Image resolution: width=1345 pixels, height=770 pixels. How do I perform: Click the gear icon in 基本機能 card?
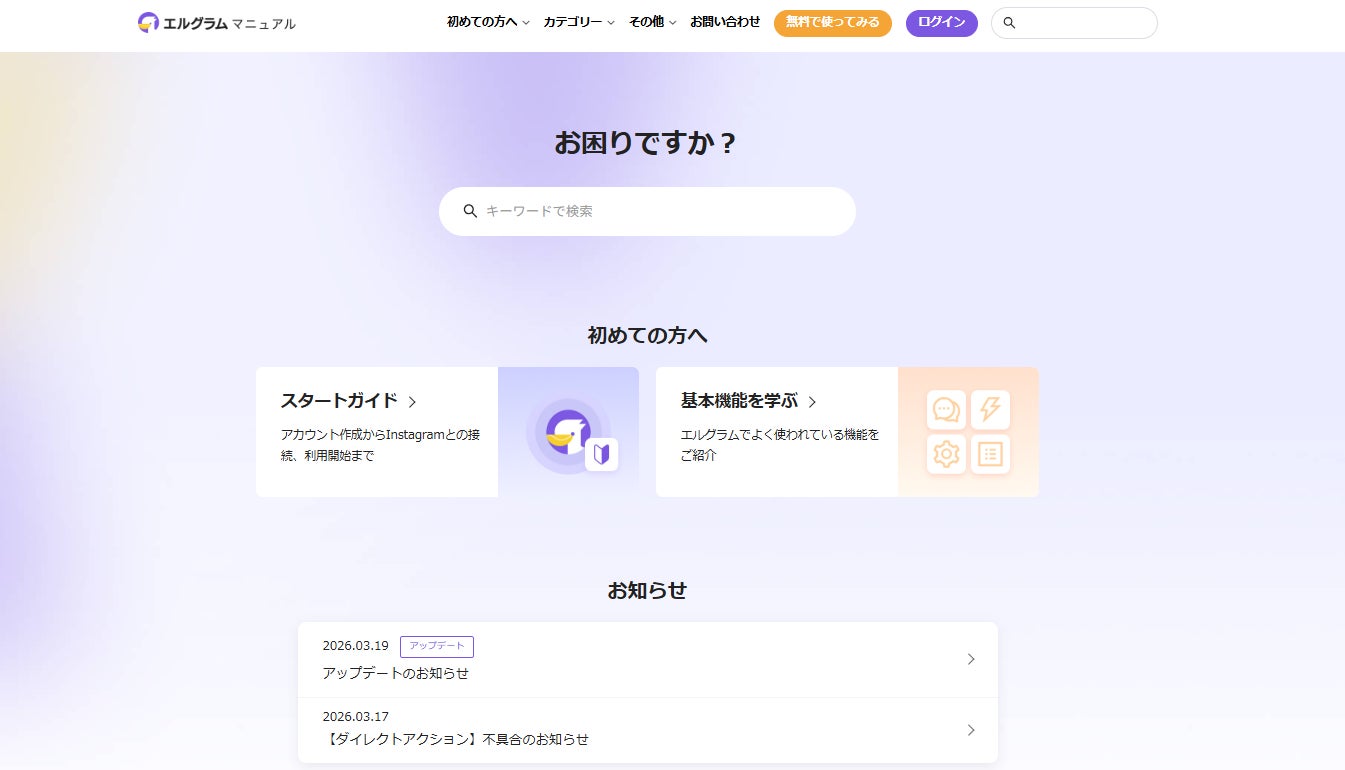click(946, 454)
